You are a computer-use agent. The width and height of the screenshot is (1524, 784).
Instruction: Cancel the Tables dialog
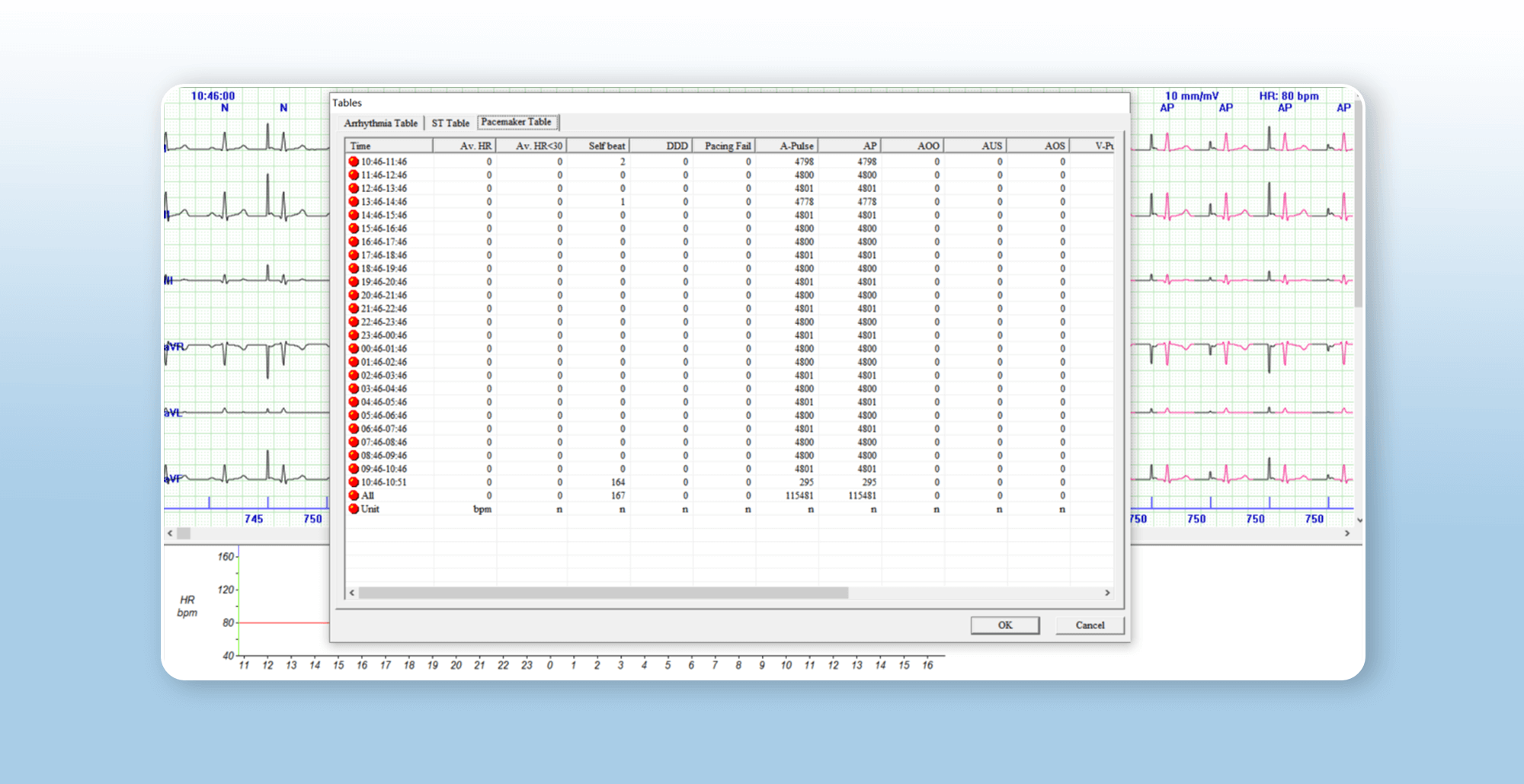(1090, 625)
